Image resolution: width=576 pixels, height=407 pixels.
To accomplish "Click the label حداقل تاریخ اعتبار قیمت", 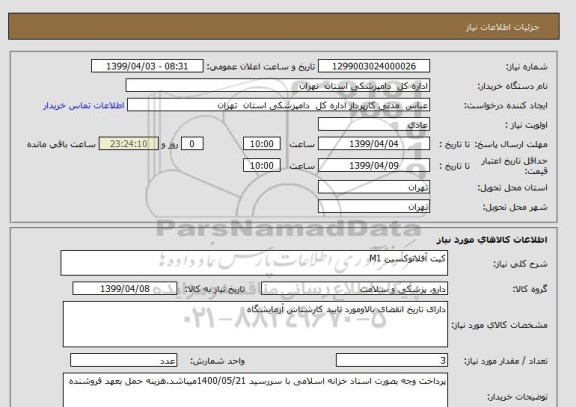I will coord(514,166).
